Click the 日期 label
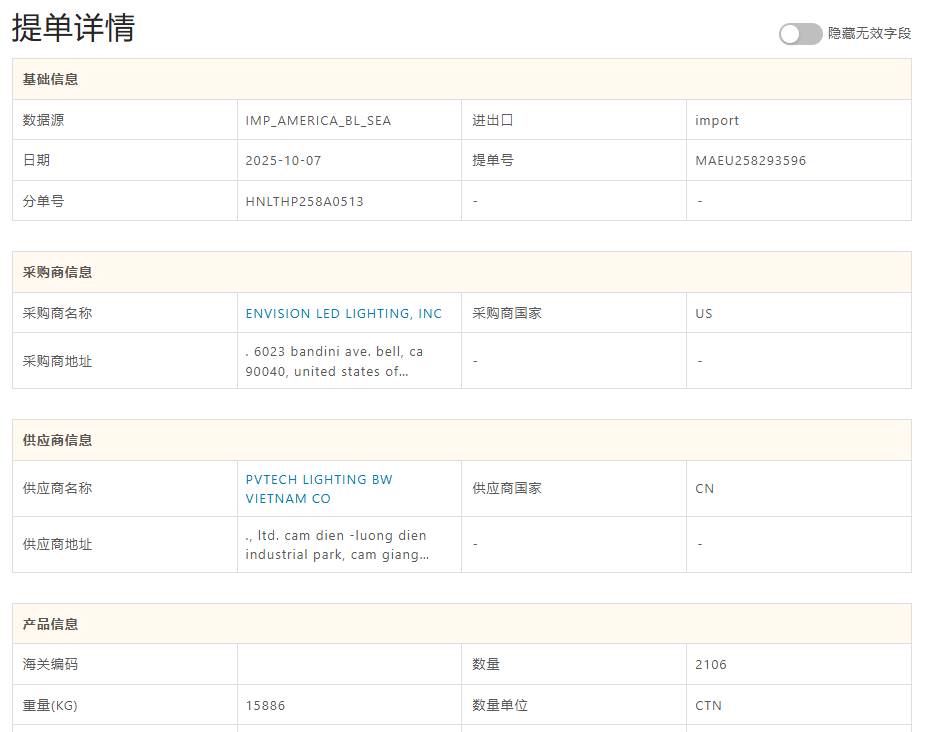 click(x=36, y=160)
